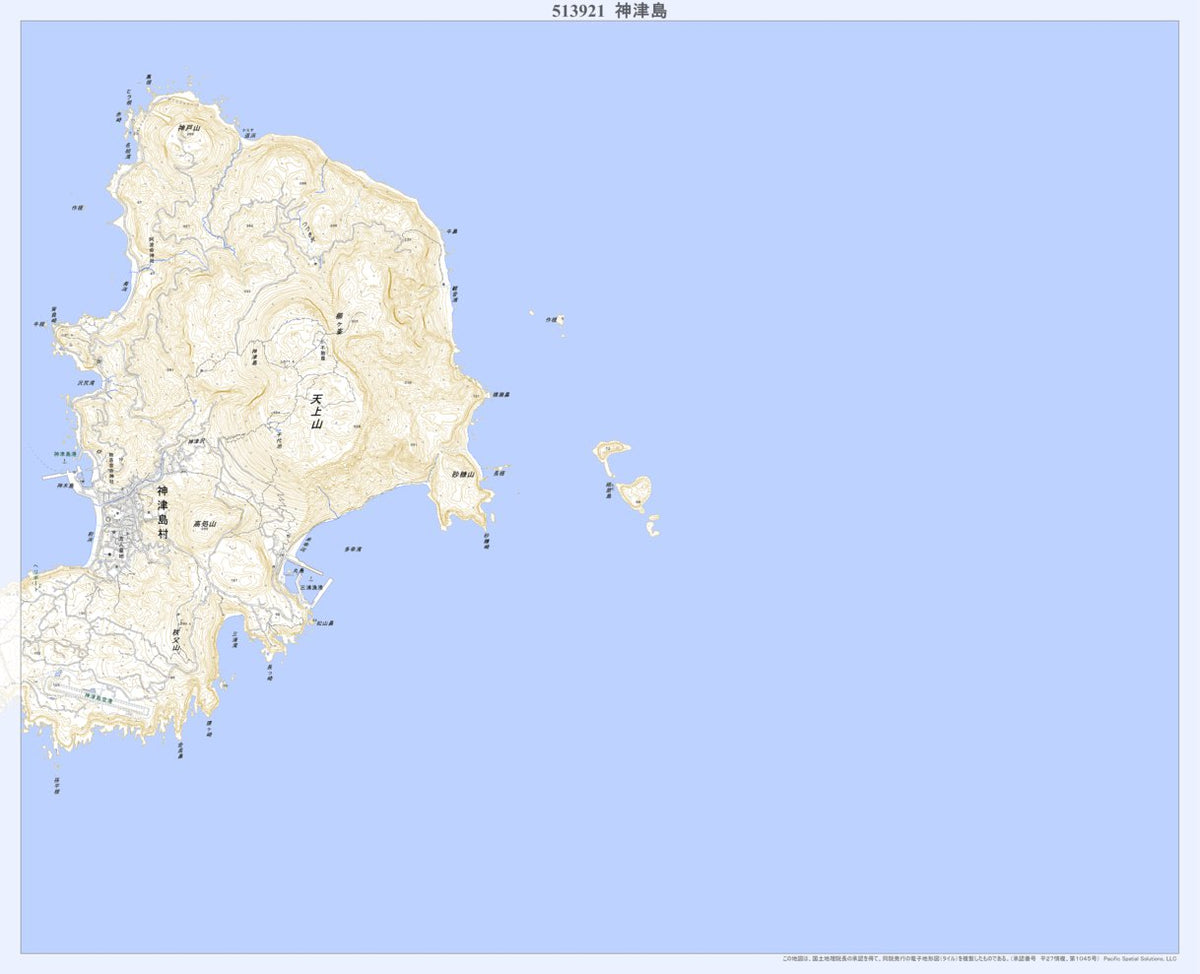
Task: Click the 沢尻湾 bay label on west coast
Action: [x=85, y=382]
